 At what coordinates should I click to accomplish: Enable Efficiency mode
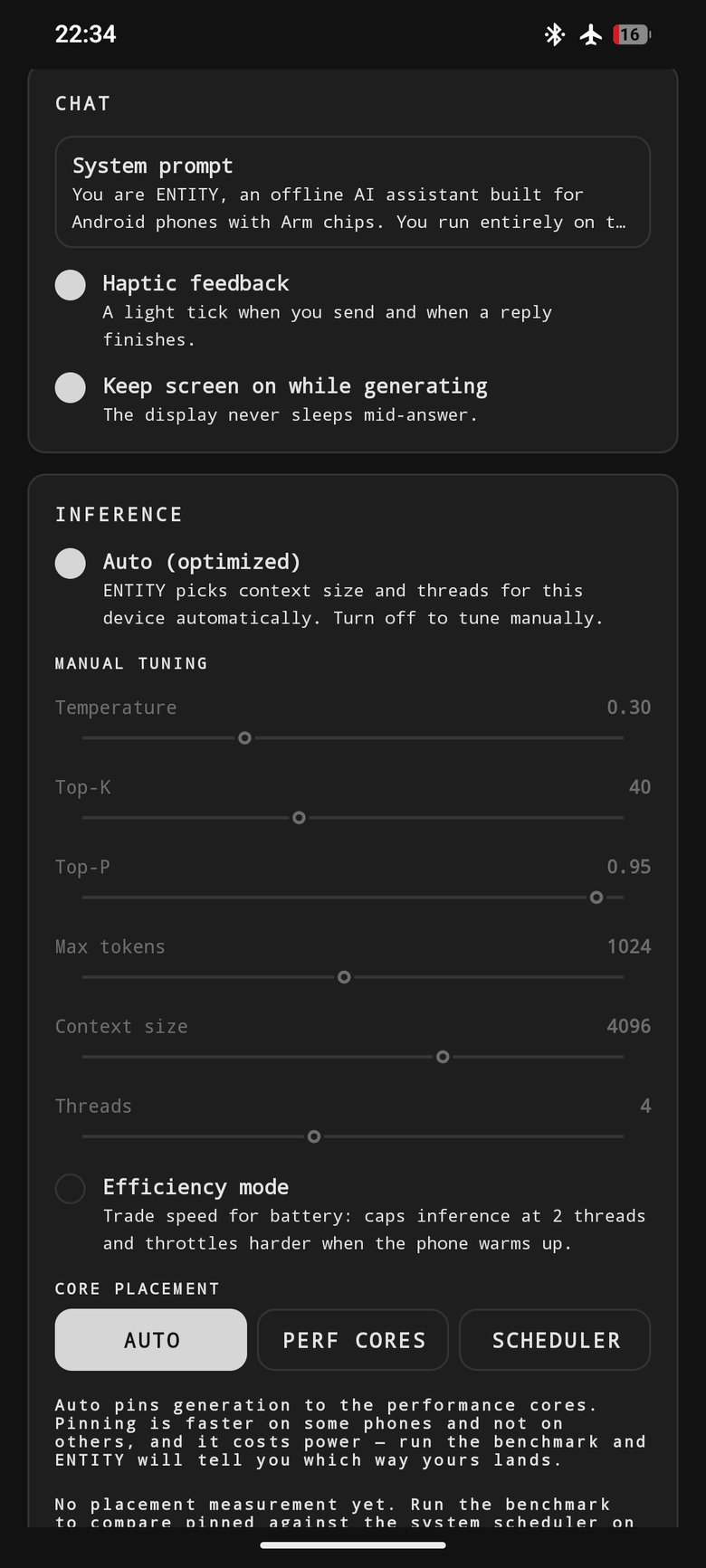tap(71, 1188)
